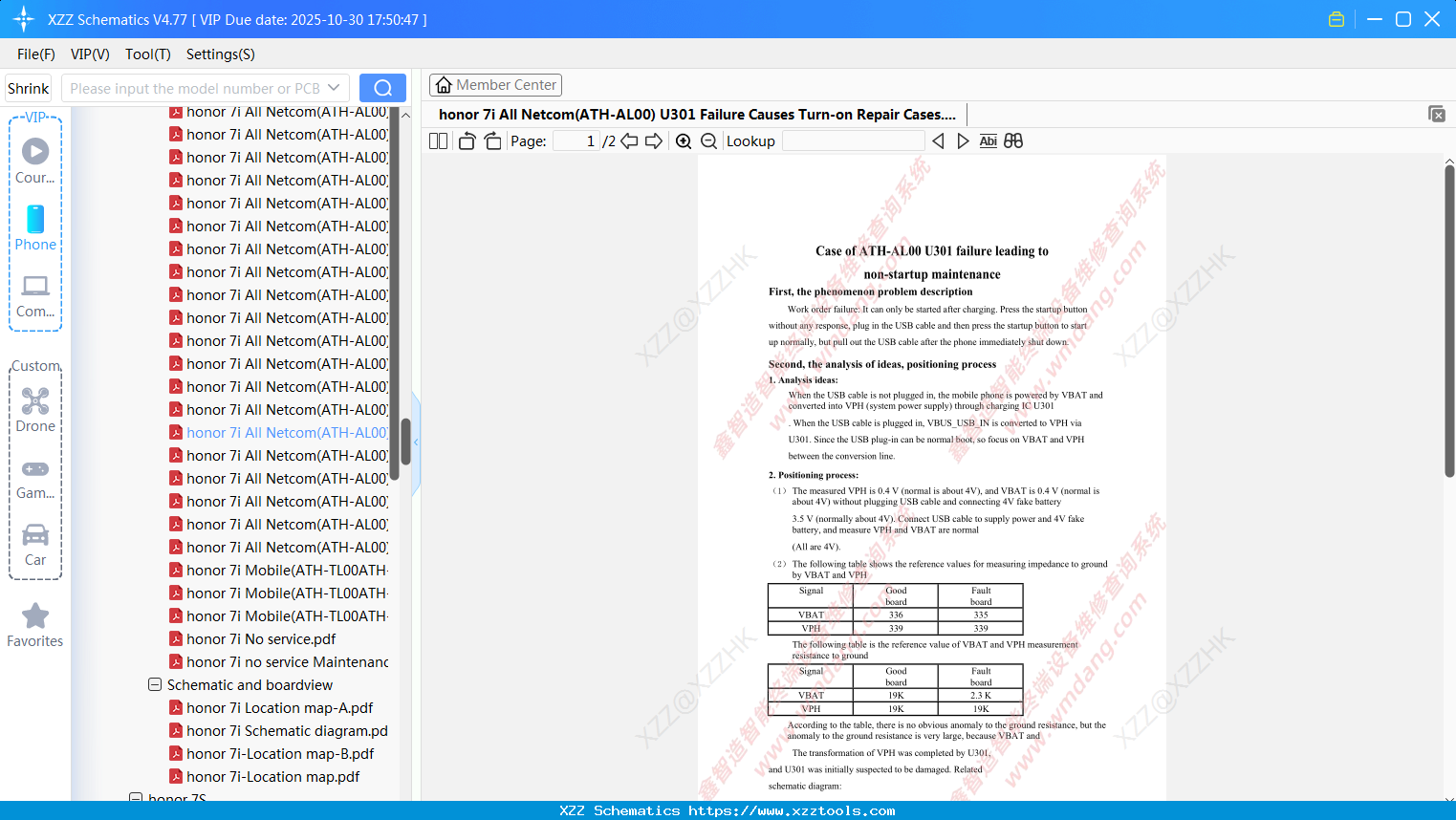Open the Drone category

pyautogui.click(x=35, y=410)
